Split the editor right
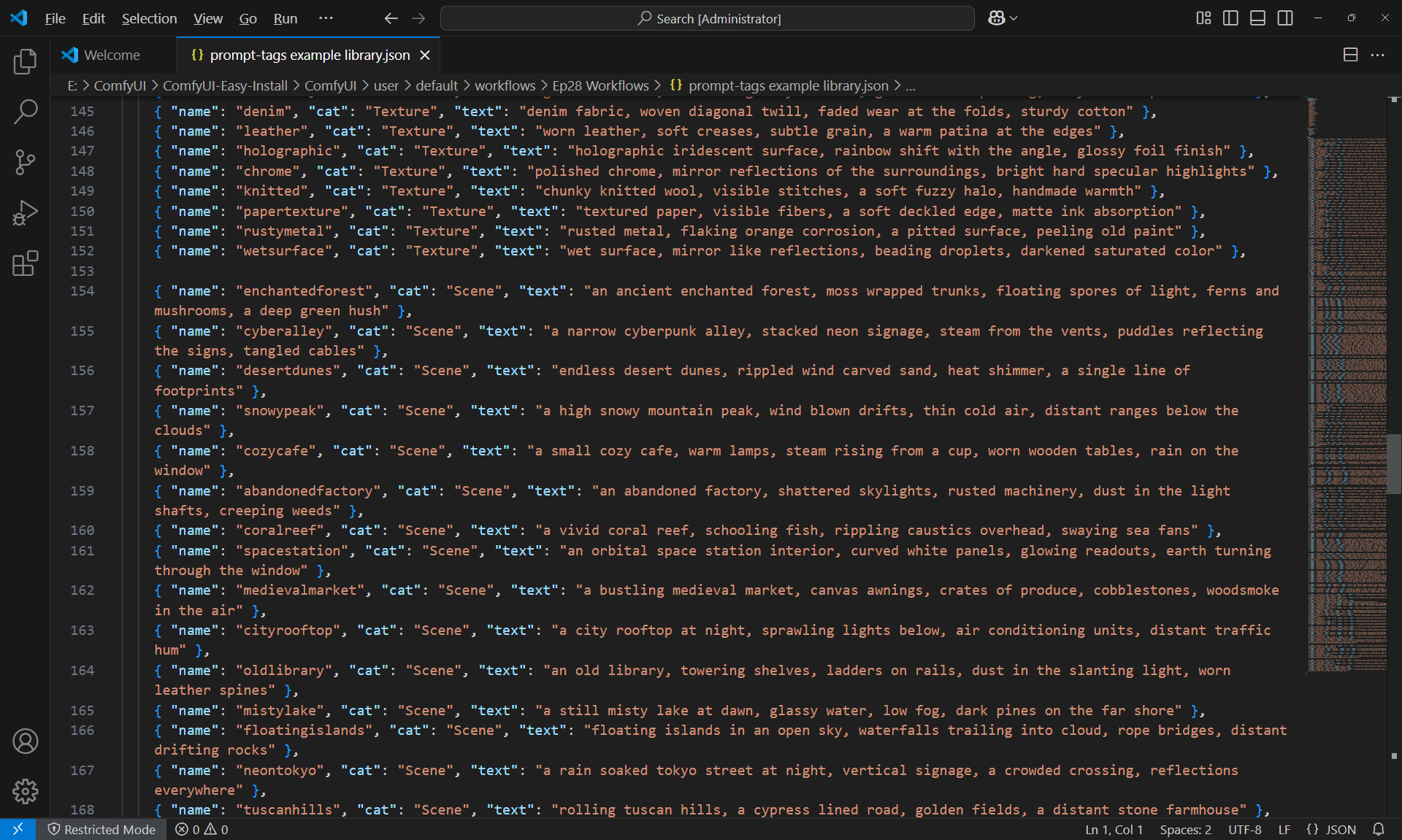The height and width of the screenshot is (840, 1402). (x=1351, y=55)
